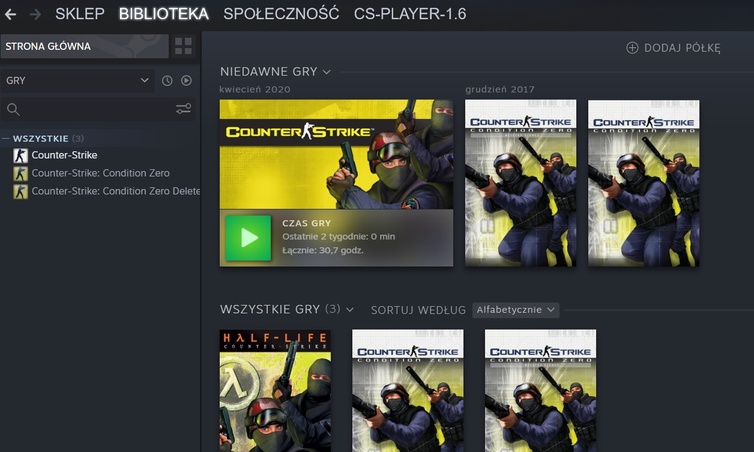754x452 pixels.
Task: Click the plus icon beside DODAJ PÓŁKĘ
Action: (x=632, y=48)
